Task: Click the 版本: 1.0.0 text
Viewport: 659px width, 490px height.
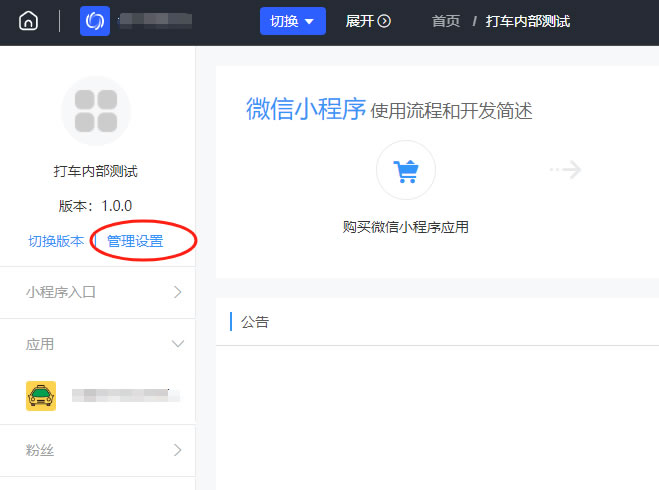Action: 95,206
